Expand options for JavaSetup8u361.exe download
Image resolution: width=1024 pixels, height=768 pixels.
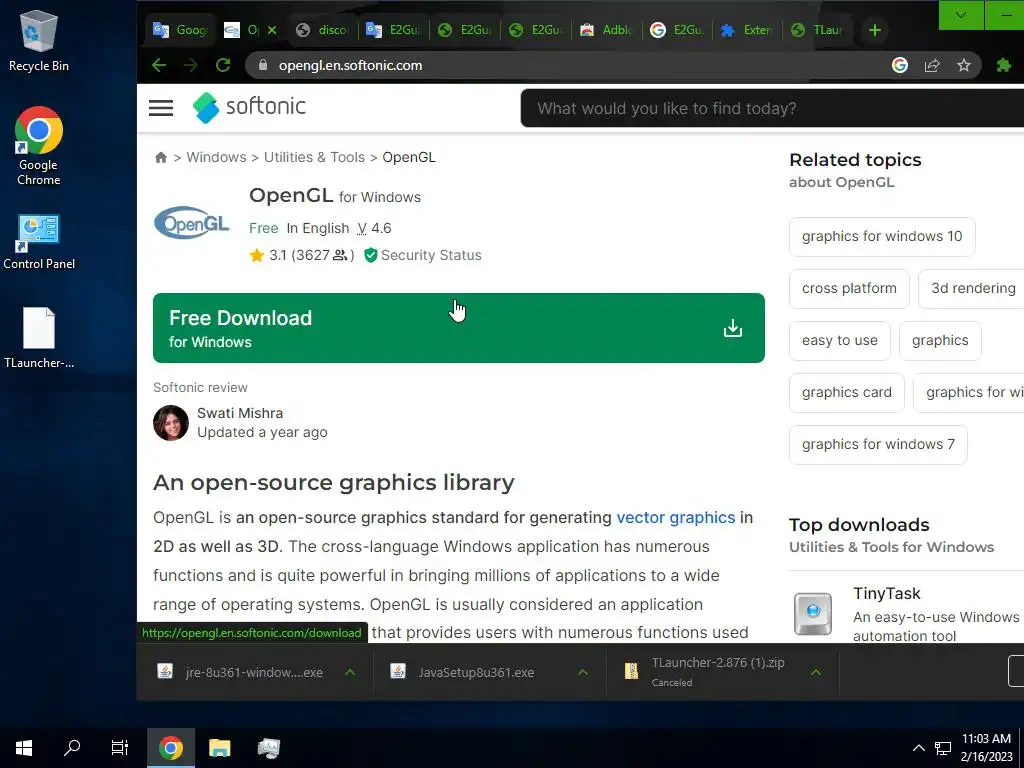[583, 672]
